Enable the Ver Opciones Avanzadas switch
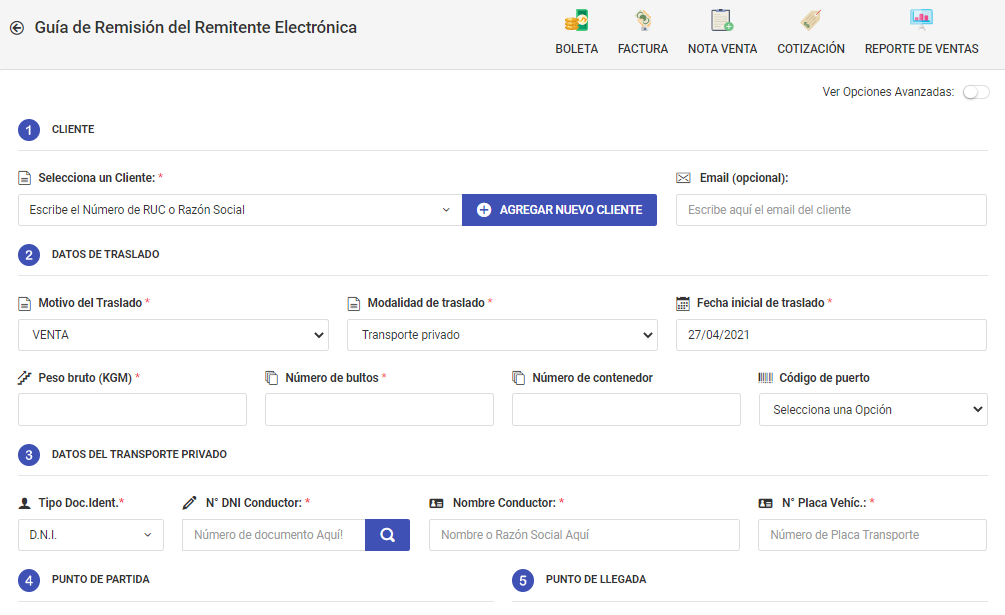Image resolution: width=1005 pixels, height=615 pixels. coord(976,92)
